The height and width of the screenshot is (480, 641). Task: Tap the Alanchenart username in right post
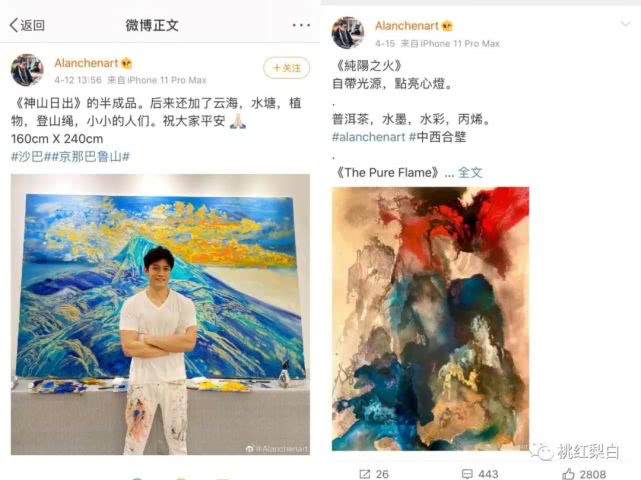point(407,26)
